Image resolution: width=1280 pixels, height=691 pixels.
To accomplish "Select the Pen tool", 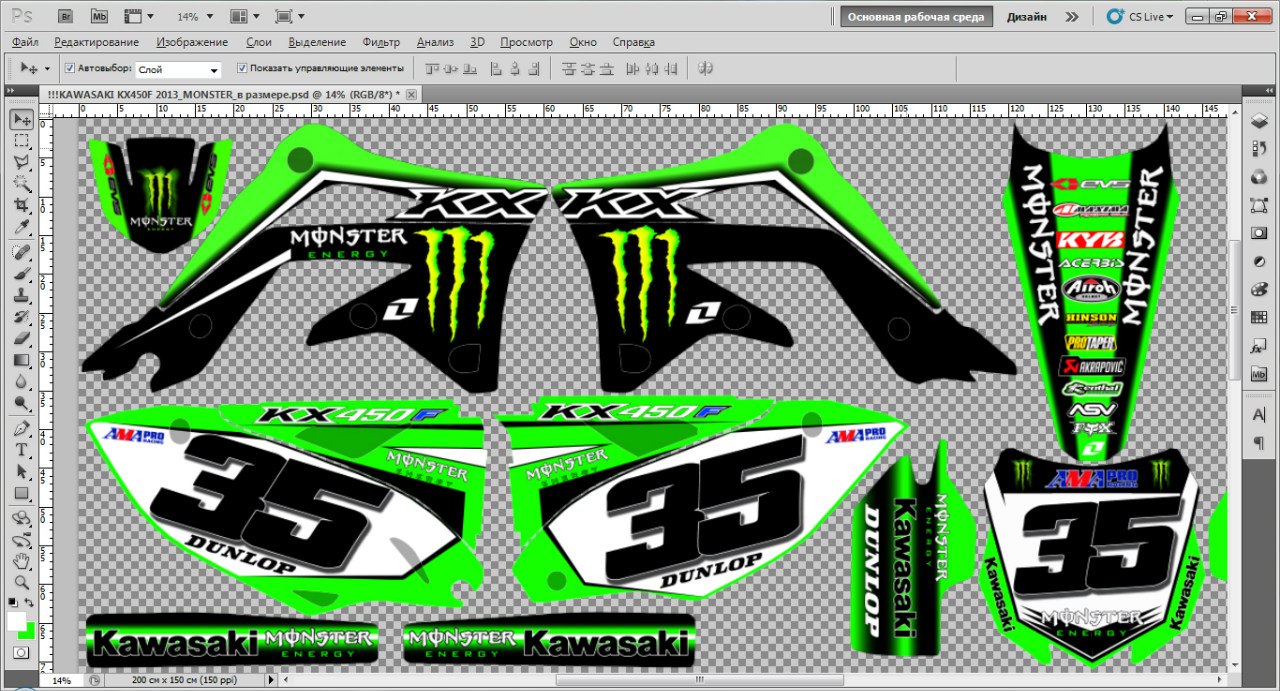I will (21, 428).
